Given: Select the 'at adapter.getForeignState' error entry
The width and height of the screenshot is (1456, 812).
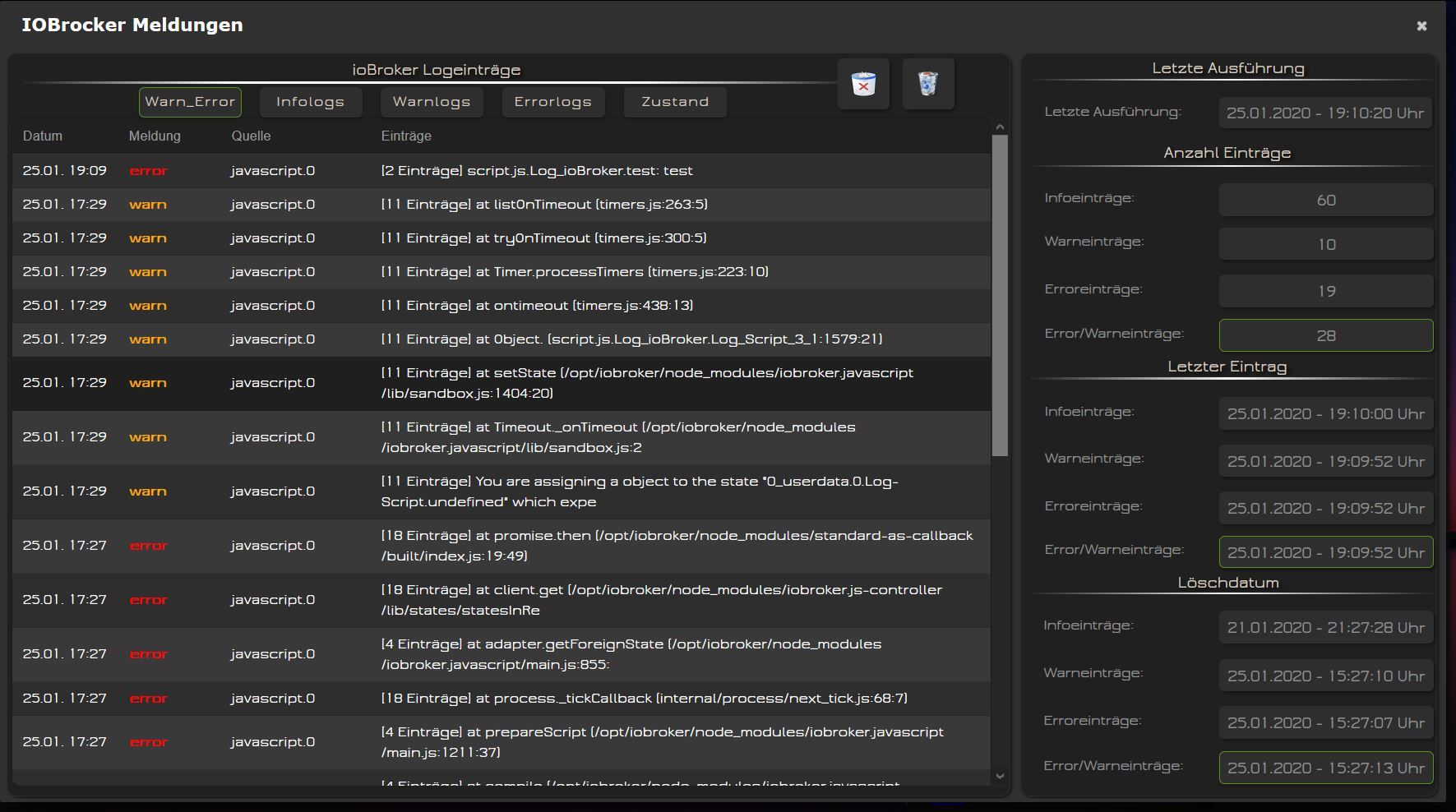Looking at the screenshot, I should point(502,654).
